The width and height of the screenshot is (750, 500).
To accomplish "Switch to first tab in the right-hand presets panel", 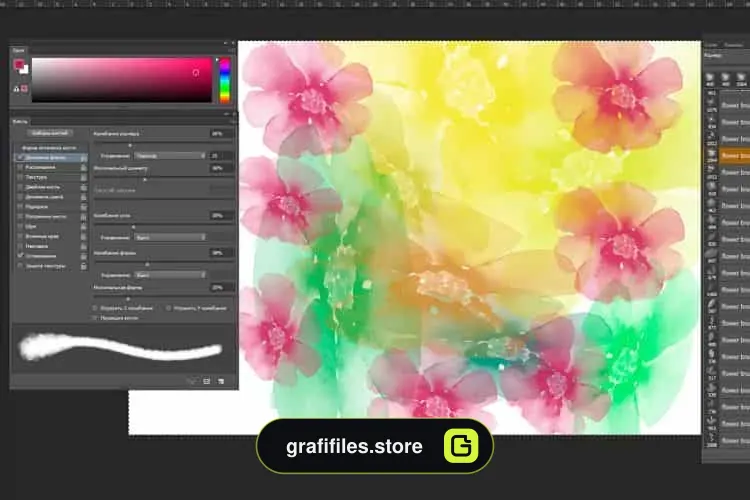I will point(712,45).
